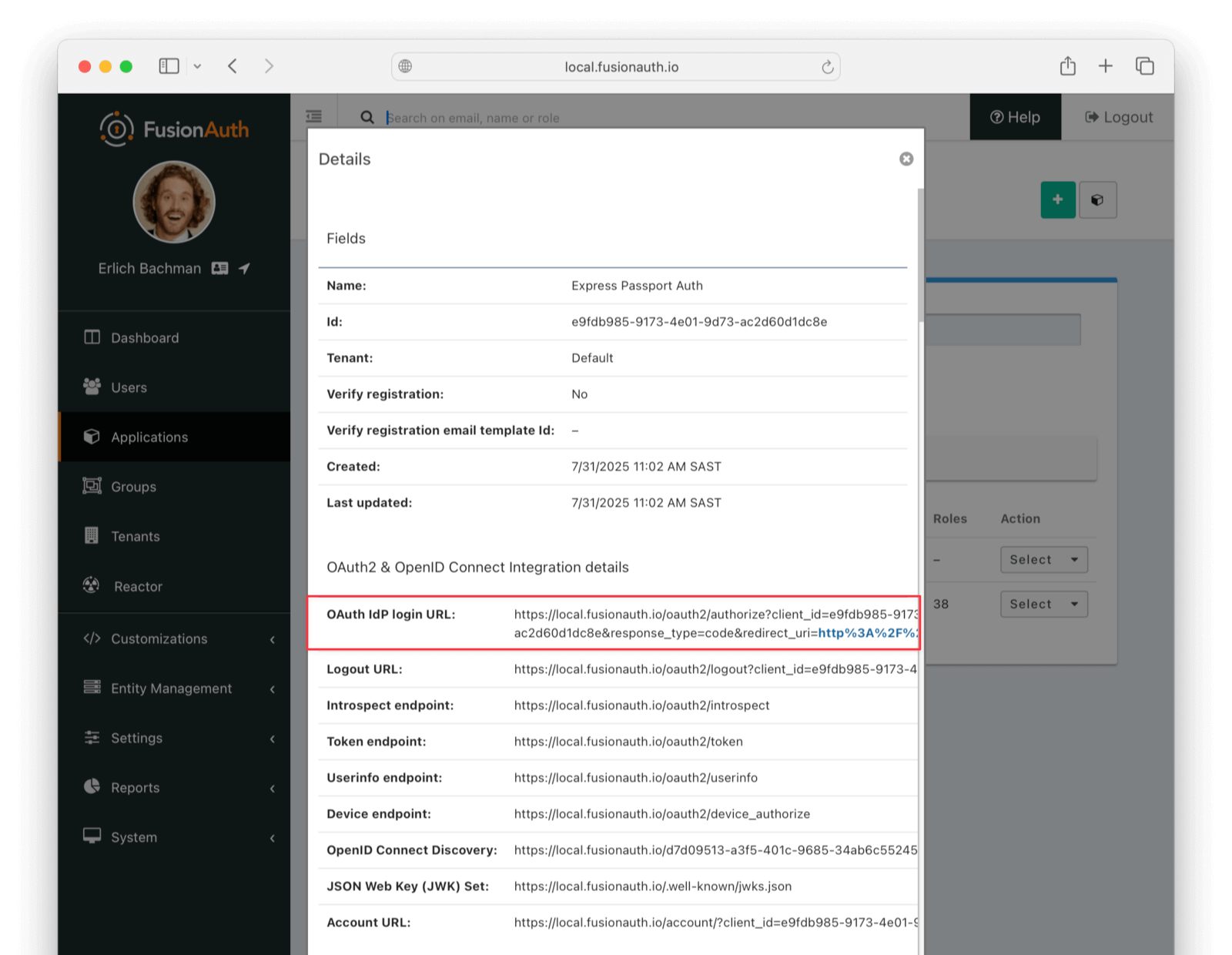Click the paper plane icon beside the profile name
This screenshot has height=955, width=1232.
point(244,267)
